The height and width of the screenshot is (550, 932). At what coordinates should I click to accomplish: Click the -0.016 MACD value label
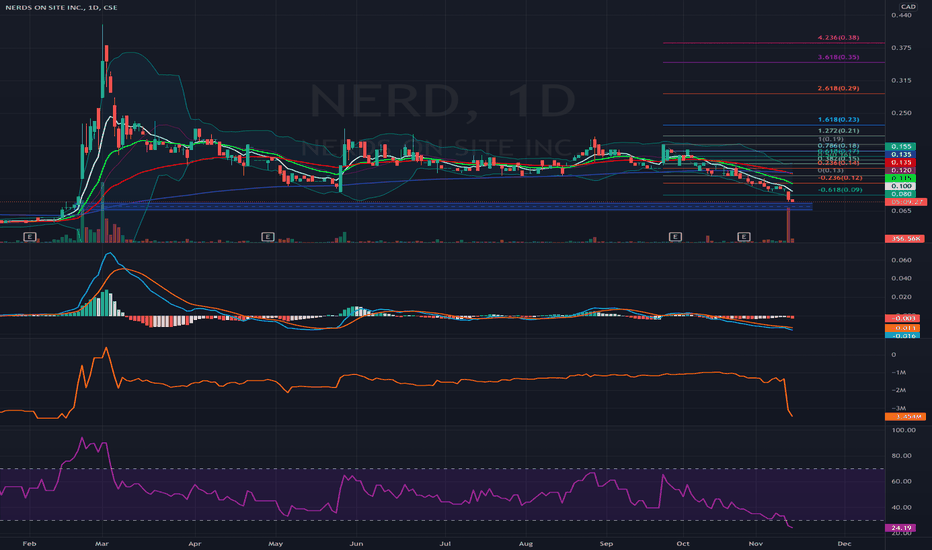click(902, 336)
